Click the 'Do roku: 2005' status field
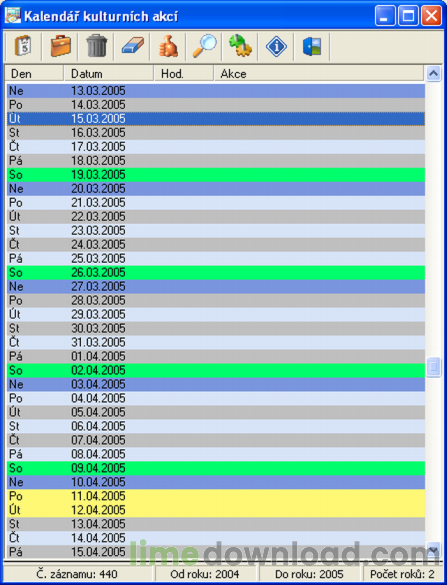This screenshot has width=447, height=585. click(x=309, y=574)
